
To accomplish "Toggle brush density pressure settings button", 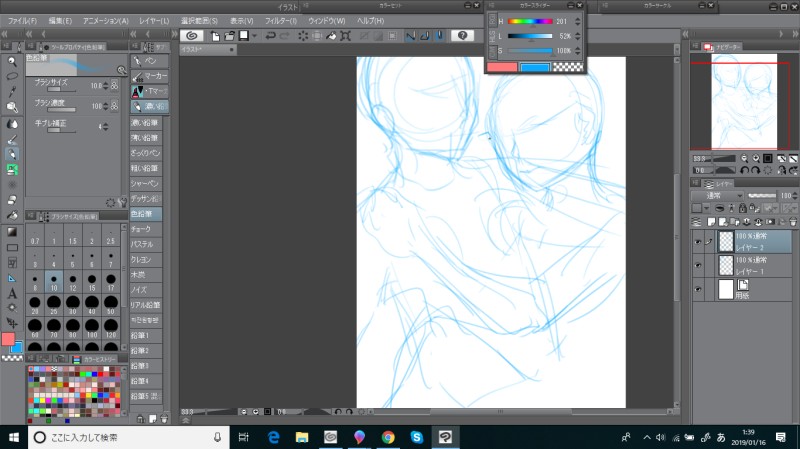I will (x=114, y=106).
